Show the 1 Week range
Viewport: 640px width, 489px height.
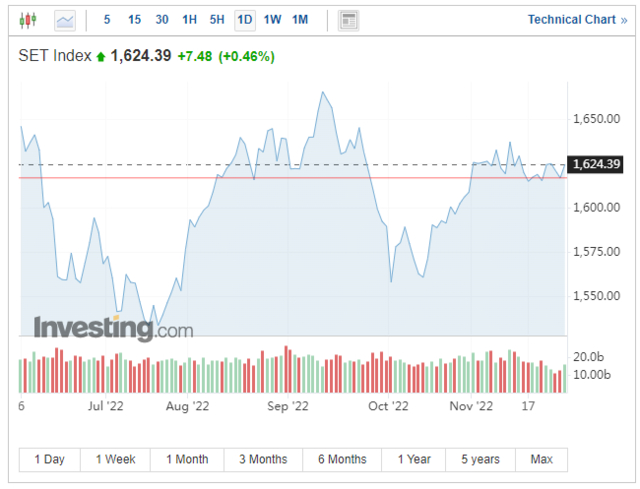click(x=116, y=459)
